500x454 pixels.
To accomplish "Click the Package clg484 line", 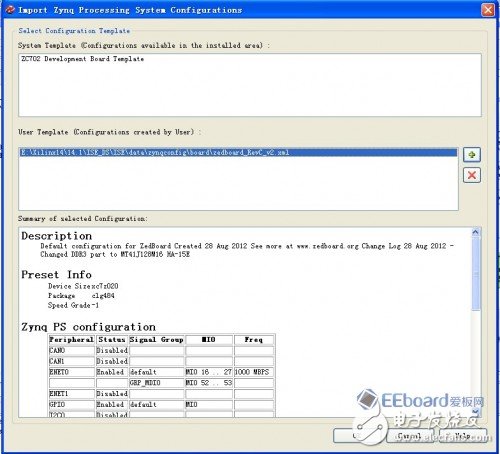I will click(x=81, y=296).
